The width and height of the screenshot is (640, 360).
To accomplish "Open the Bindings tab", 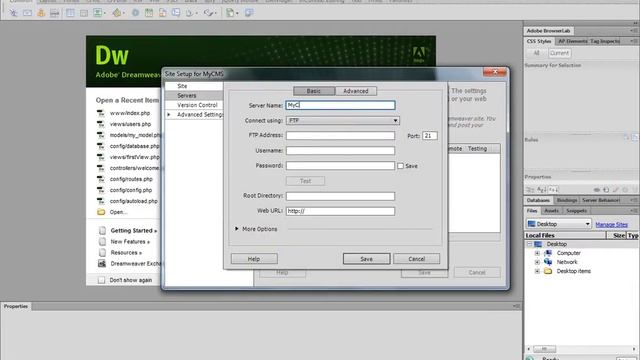I will point(567,200).
